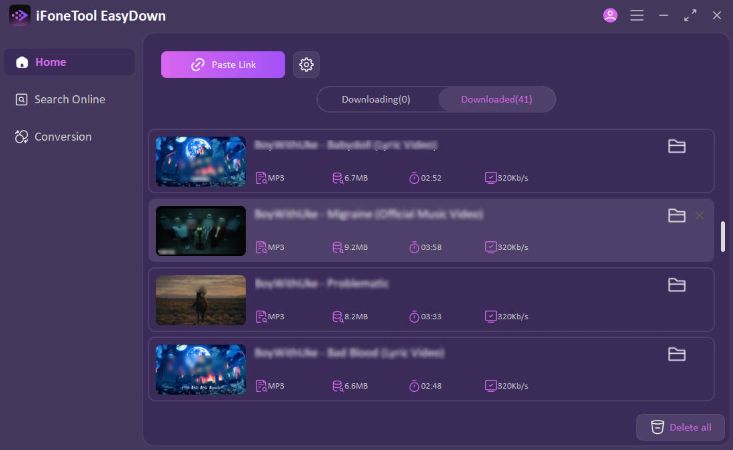This screenshot has height=450, width=733.
Task: Minimize the EasyDown window
Action: (x=663, y=15)
